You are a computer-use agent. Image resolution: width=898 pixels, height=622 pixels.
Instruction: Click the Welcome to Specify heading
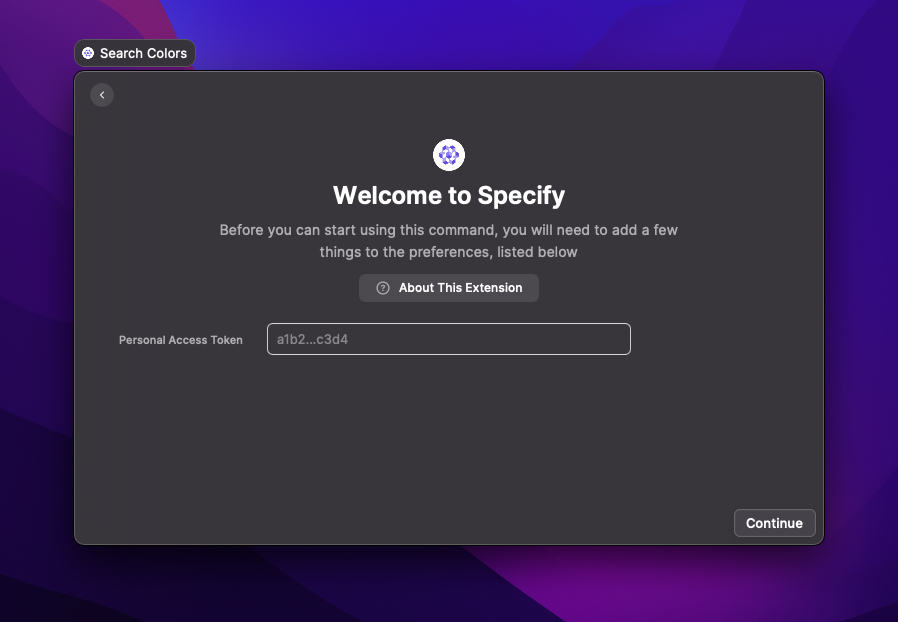pos(449,195)
